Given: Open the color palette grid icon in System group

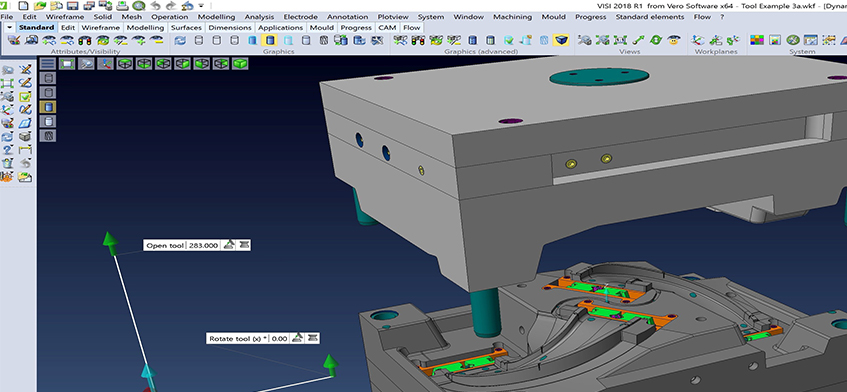Looking at the screenshot, I should pos(757,40).
